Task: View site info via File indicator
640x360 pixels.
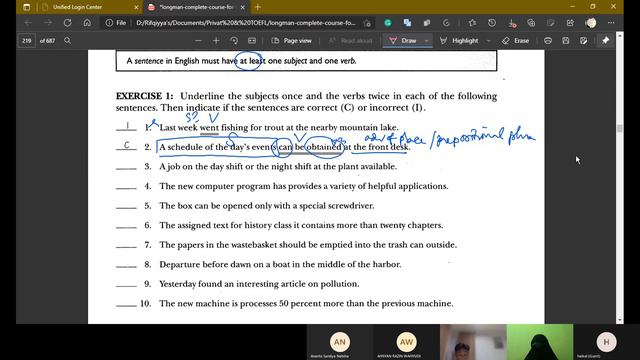Action: (116, 23)
